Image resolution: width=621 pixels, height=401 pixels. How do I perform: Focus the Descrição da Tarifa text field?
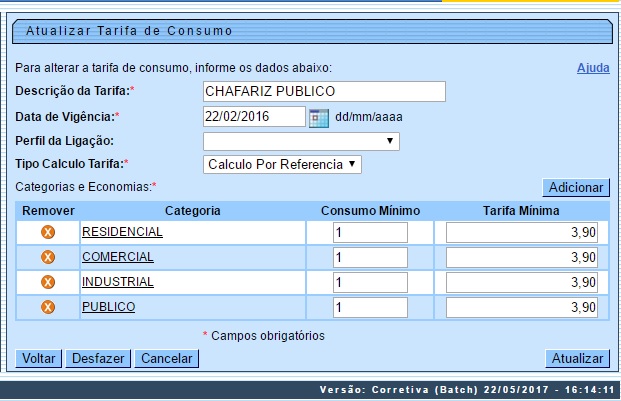[x=323, y=92]
